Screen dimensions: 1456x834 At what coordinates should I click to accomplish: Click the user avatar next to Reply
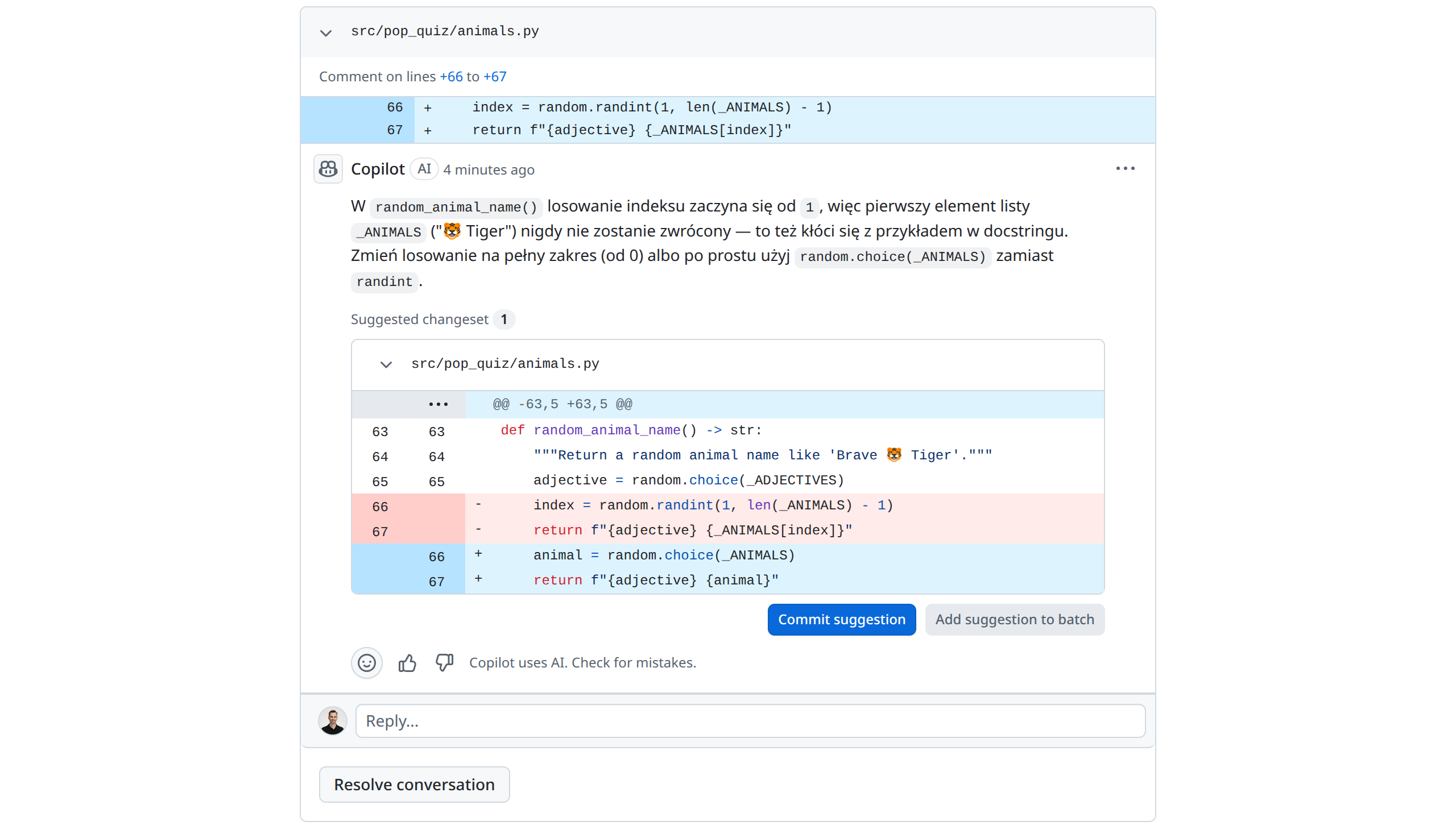(x=333, y=721)
